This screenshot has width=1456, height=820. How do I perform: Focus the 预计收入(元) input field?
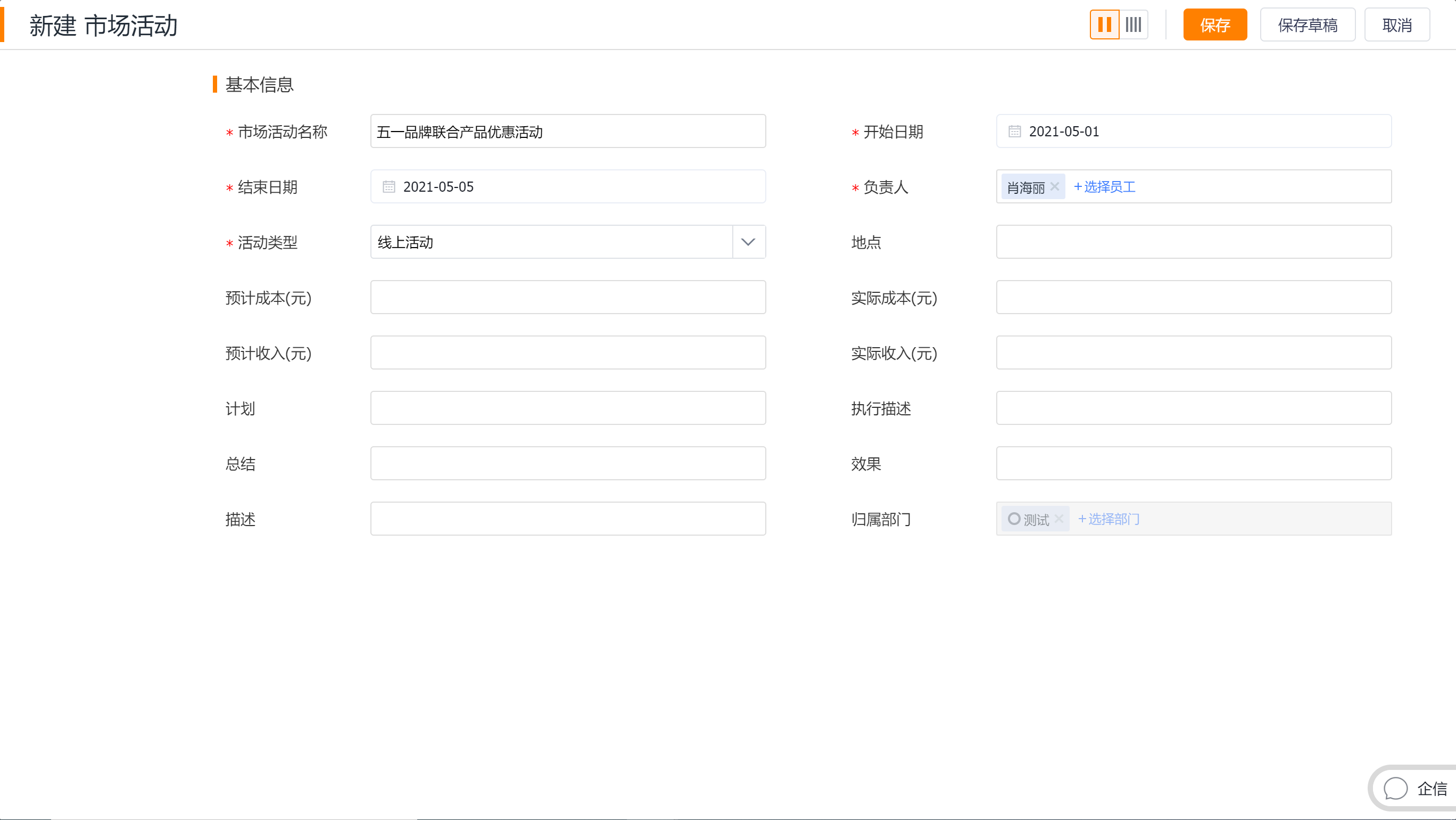tap(568, 353)
